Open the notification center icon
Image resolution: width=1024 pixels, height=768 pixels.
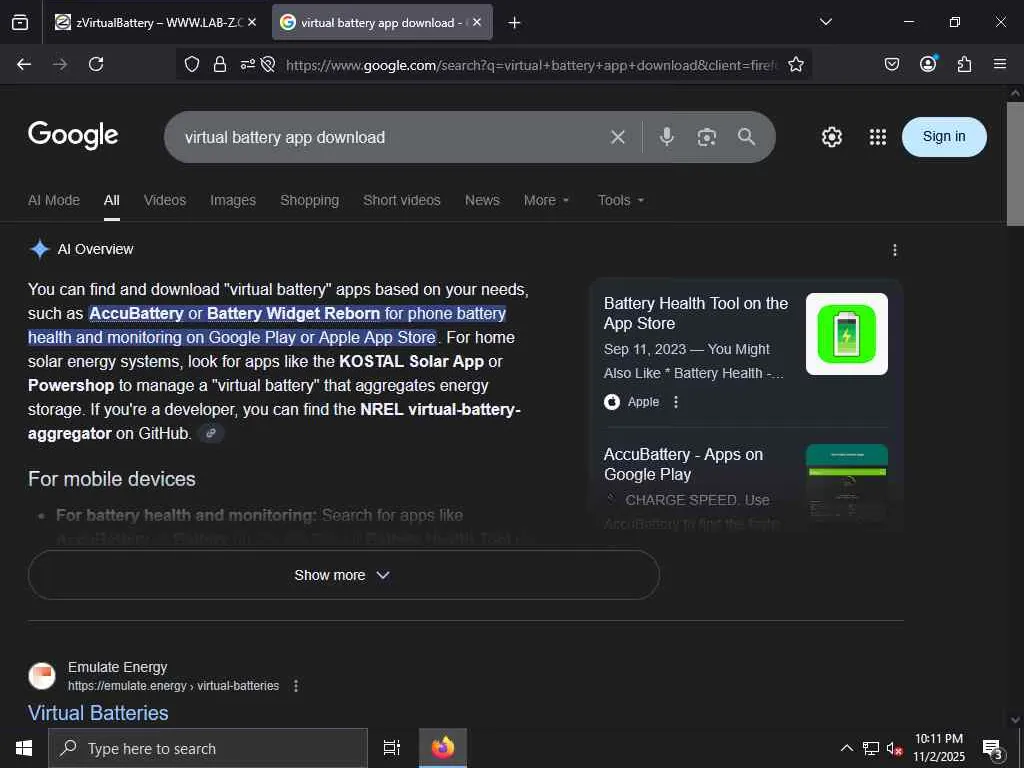[992, 748]
